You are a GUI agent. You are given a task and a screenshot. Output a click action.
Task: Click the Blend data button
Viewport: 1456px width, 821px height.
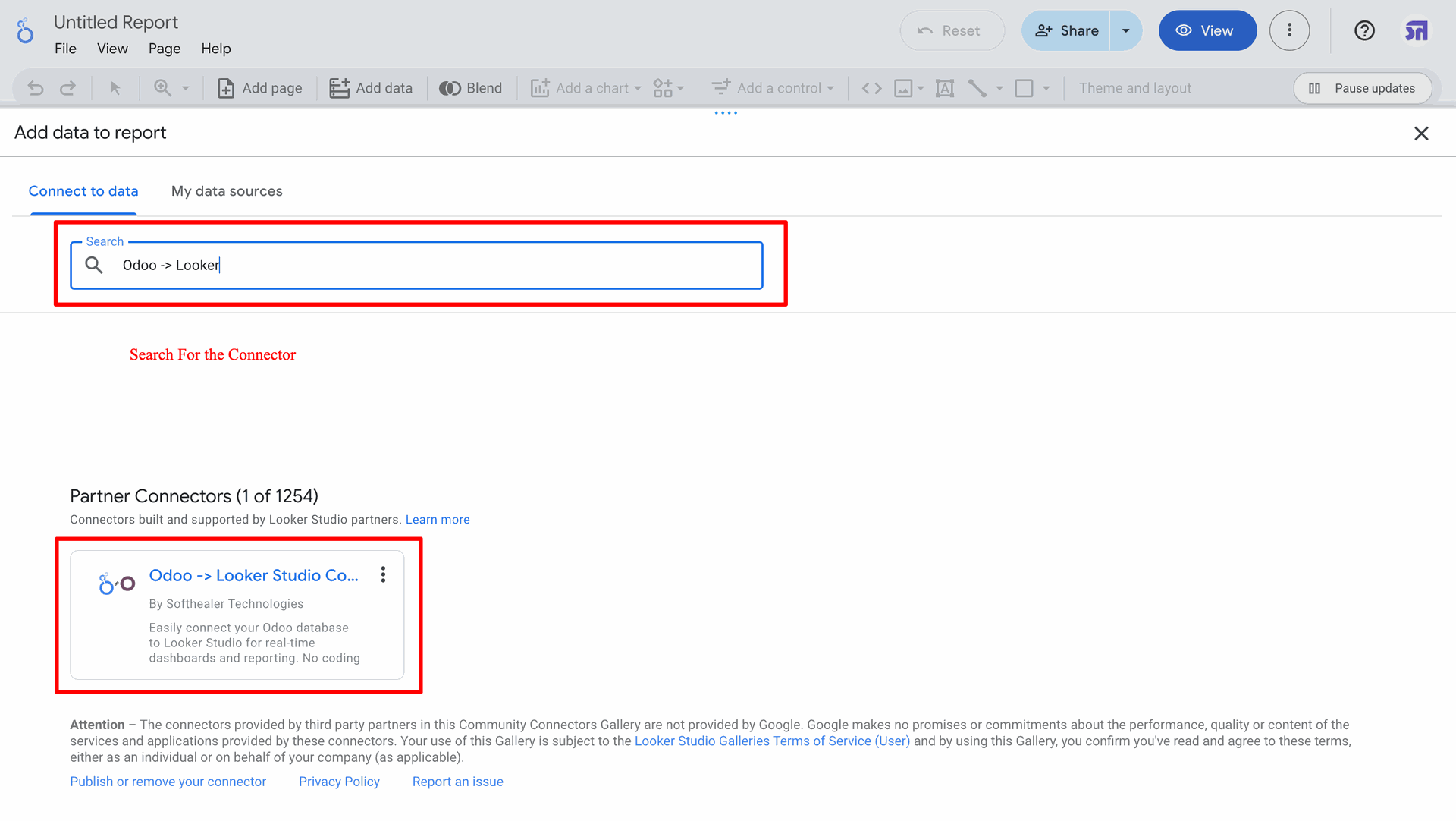coord(470,88)
